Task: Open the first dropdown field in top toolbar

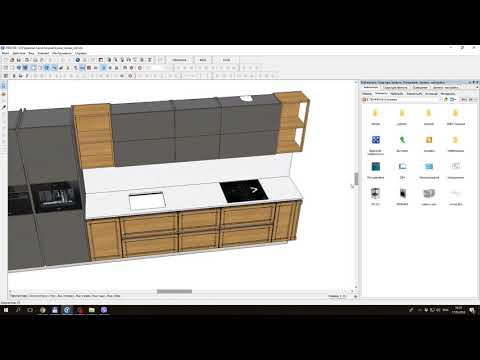Action: [x=179, y=60]
